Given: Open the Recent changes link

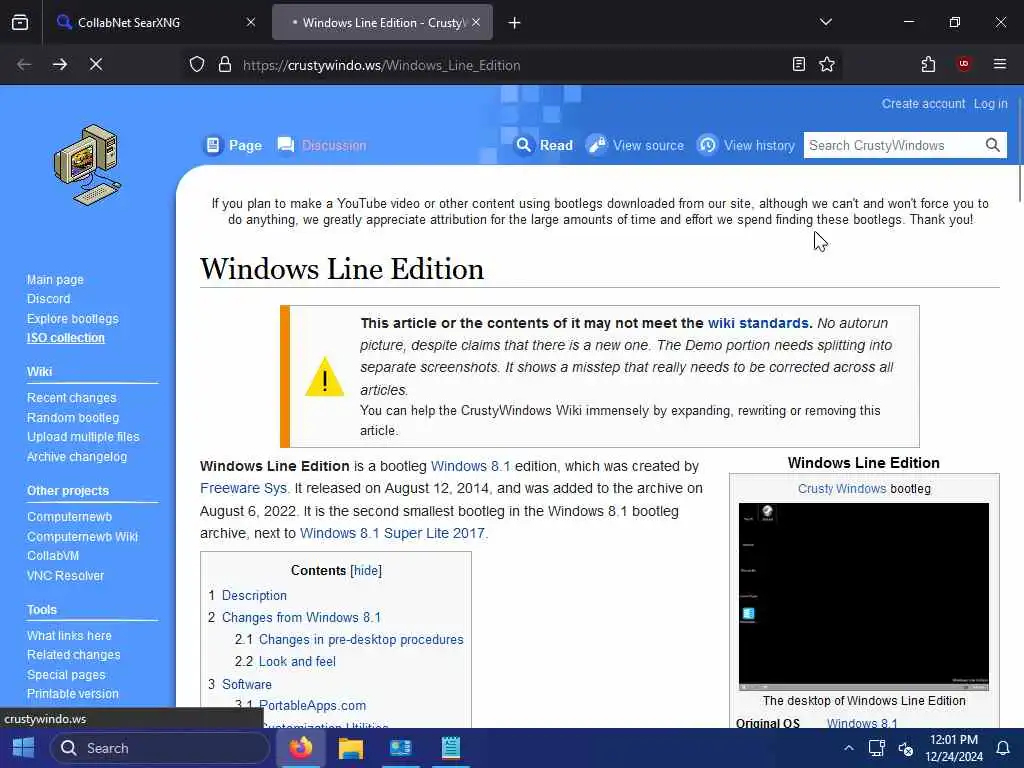Looking at the screenshot, I should [x=71, y=398].
